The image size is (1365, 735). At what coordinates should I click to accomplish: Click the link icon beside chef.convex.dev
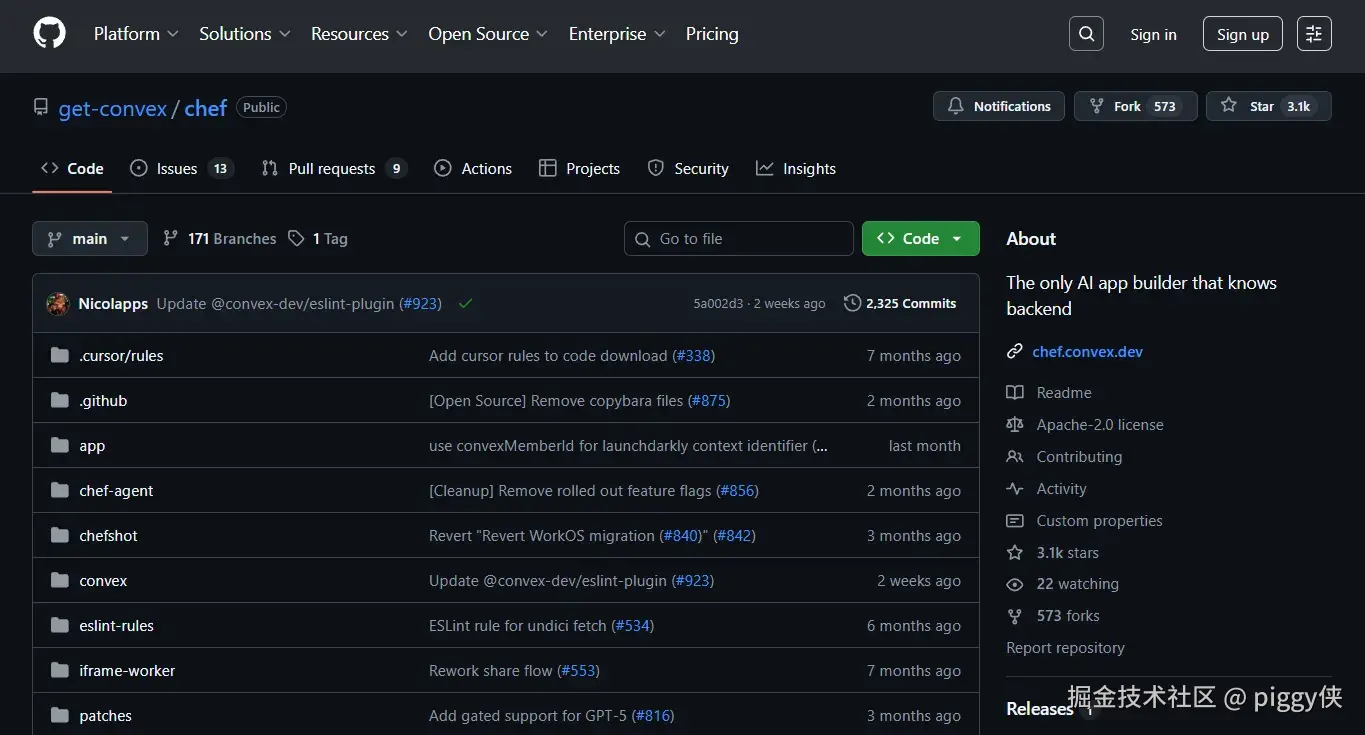1015,351
